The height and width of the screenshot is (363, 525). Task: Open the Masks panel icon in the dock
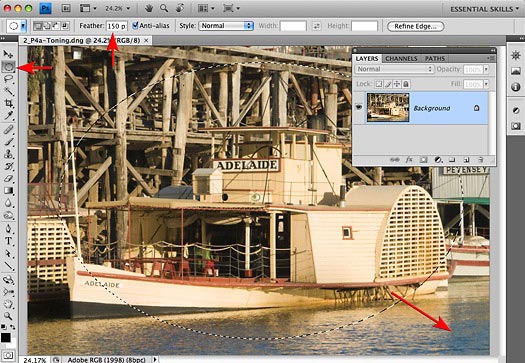tap(516, 126)
